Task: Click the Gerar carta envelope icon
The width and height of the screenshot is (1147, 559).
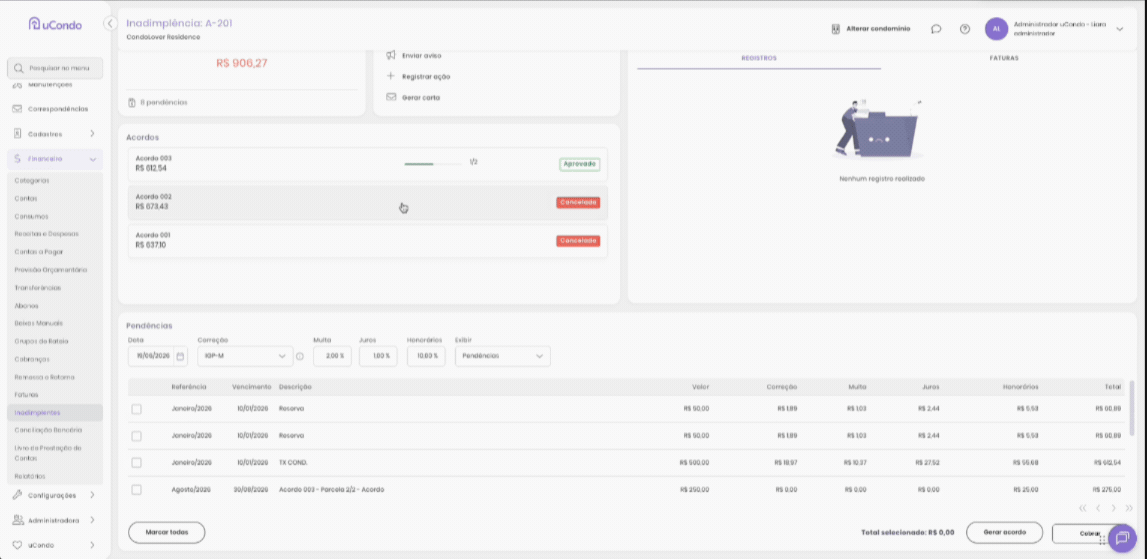Action: pos(391,97)
